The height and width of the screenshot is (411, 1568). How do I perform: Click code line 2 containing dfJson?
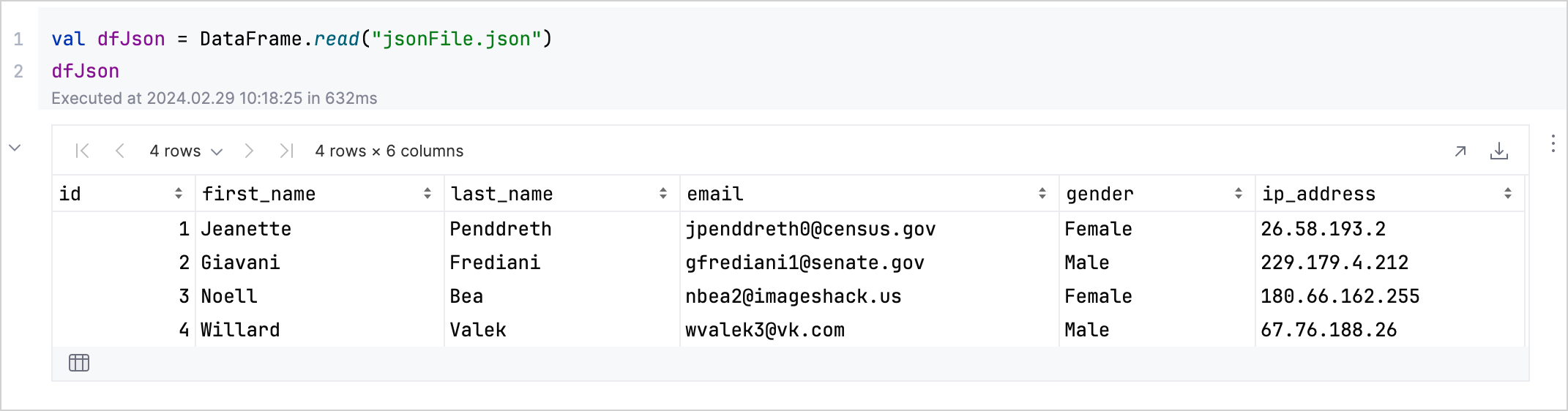point(86,71)
